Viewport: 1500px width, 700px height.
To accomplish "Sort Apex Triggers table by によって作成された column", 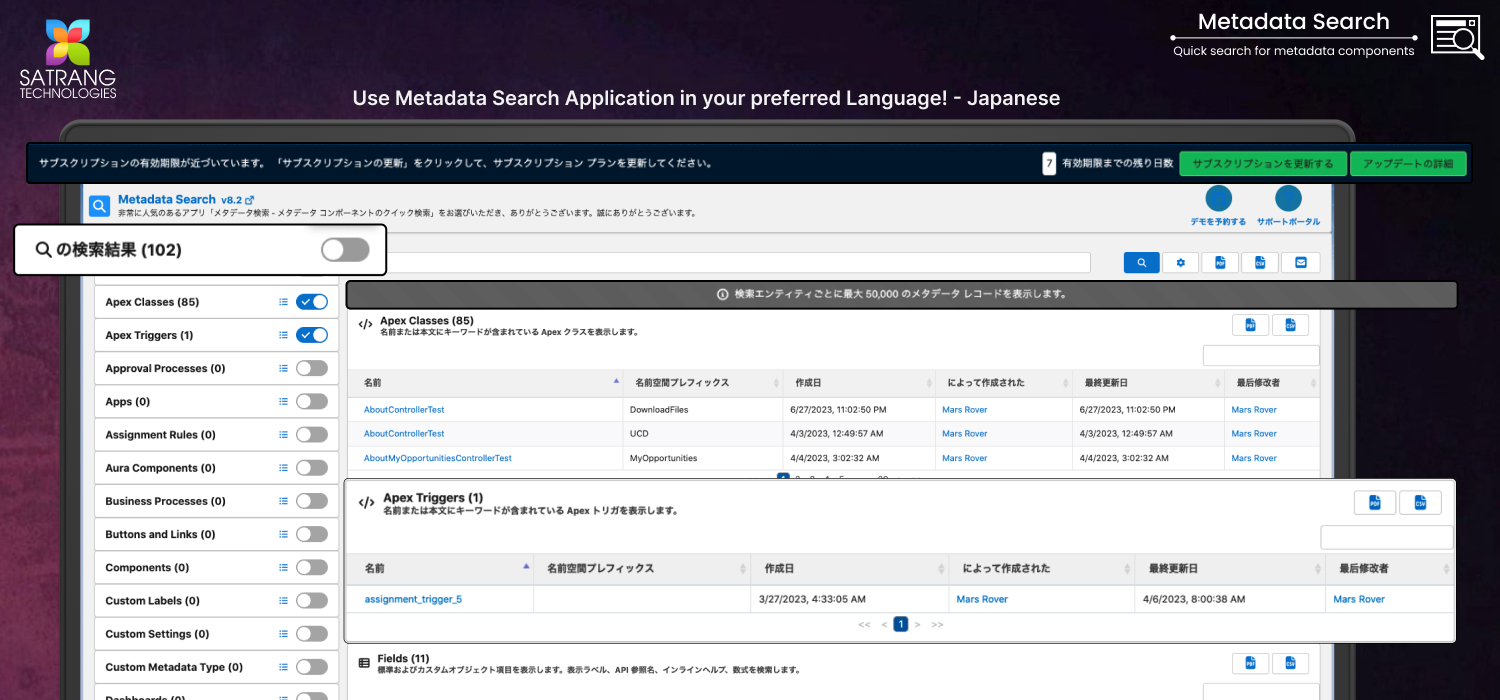I will tap(1041, 568).
